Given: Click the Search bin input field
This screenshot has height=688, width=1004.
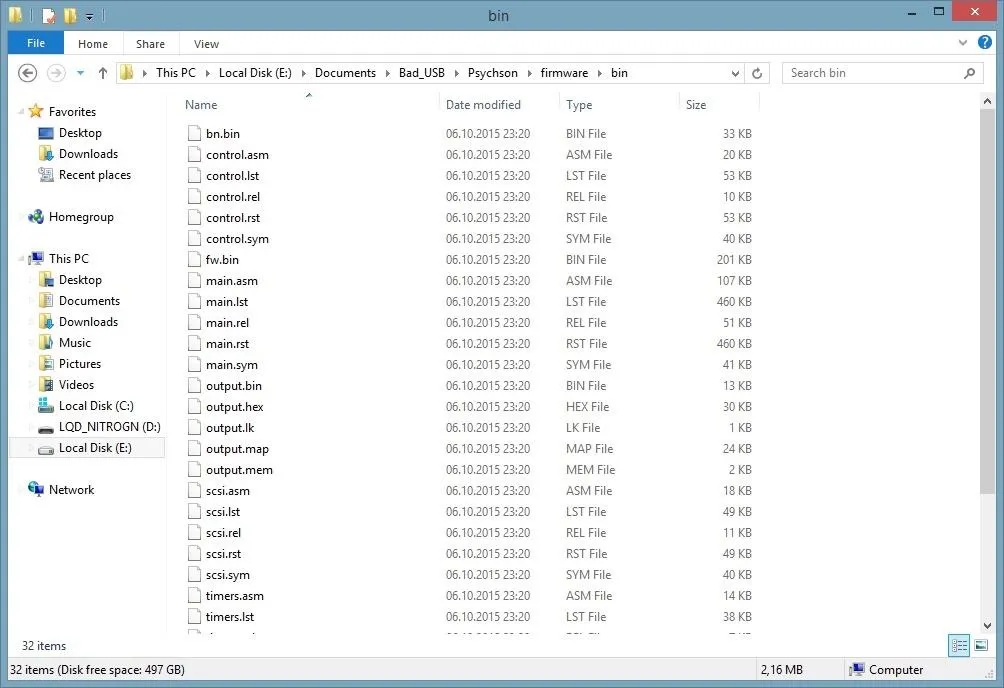Looking at the screenshot, I should tap(874, 73).
